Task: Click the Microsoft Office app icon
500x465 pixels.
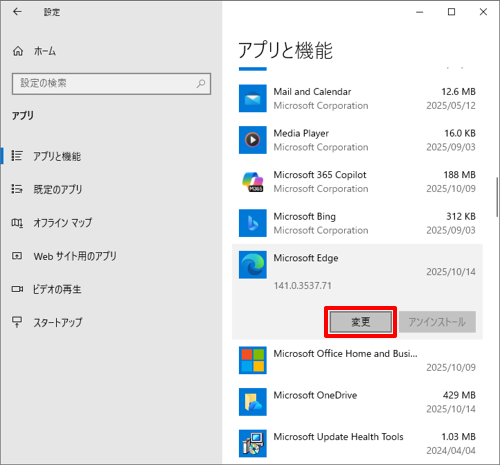Action: 253,360
